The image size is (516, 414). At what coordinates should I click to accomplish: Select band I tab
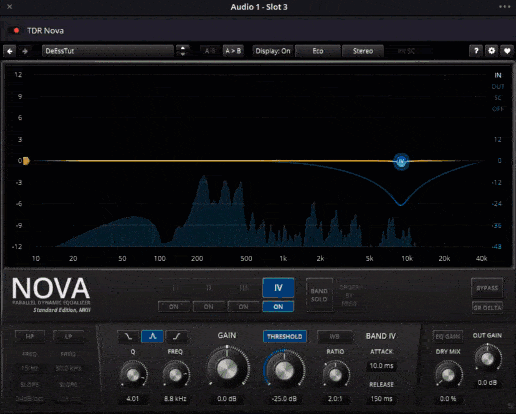tap(174, 288)
